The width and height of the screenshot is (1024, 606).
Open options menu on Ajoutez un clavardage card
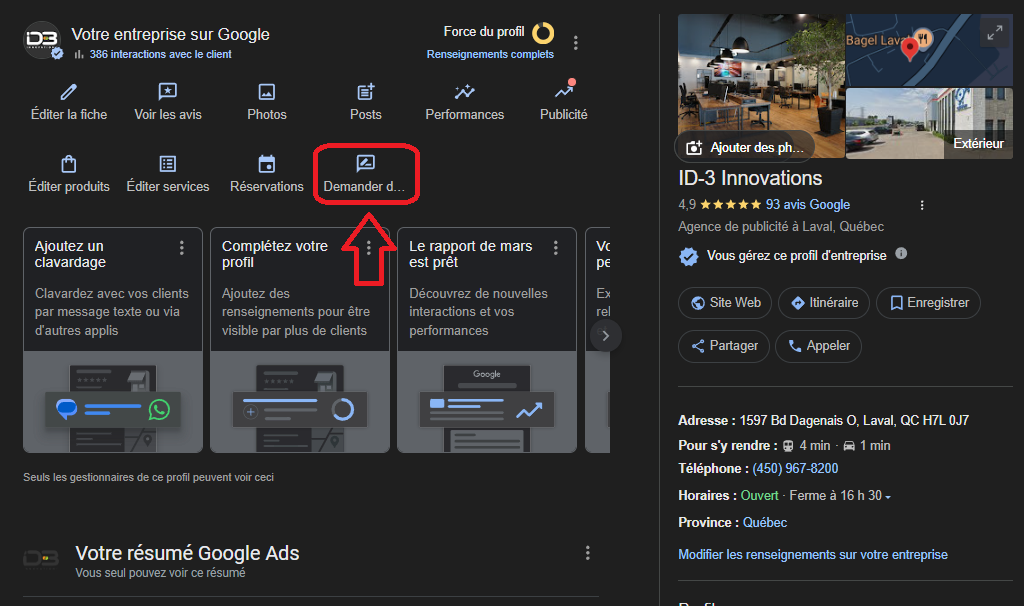(181, 248)
